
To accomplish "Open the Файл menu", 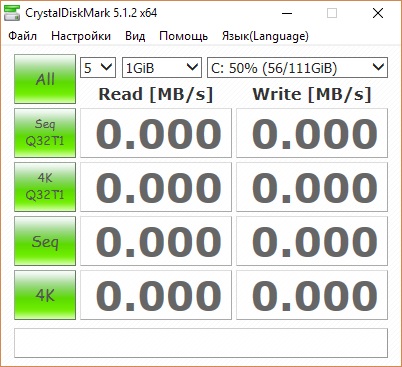I will click(22, 36).
